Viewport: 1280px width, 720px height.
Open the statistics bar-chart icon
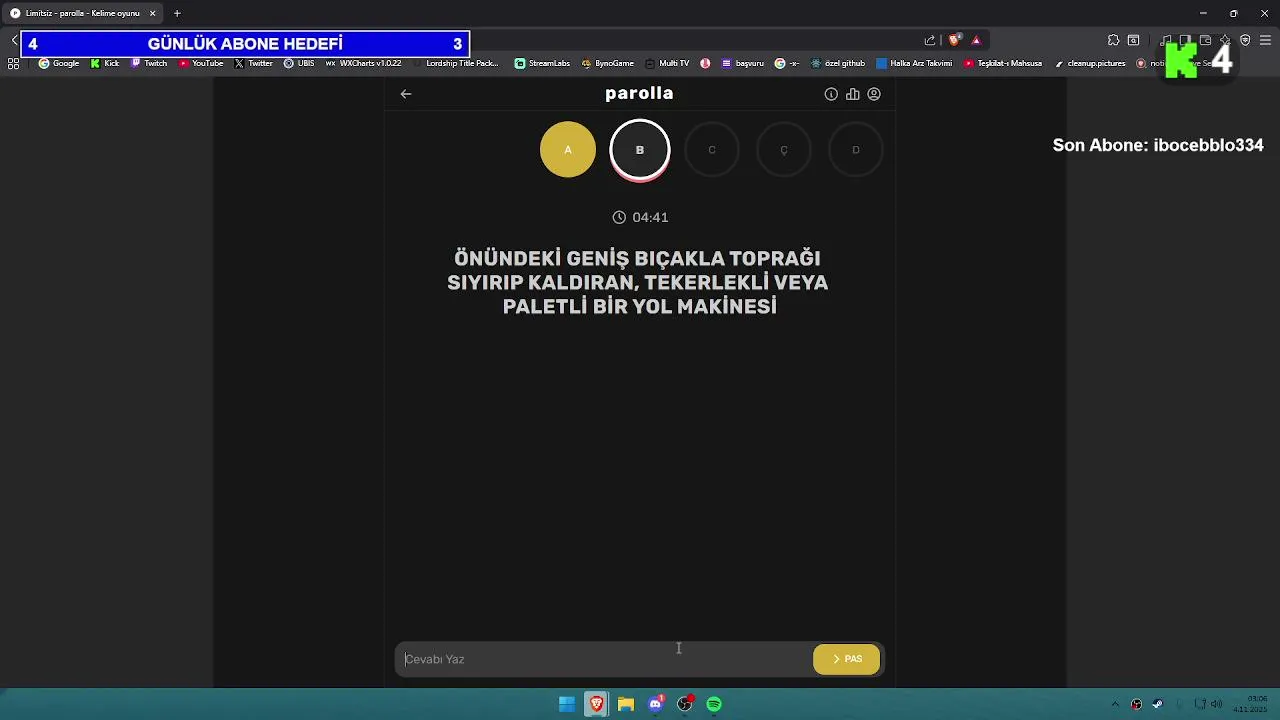point(853,94)
